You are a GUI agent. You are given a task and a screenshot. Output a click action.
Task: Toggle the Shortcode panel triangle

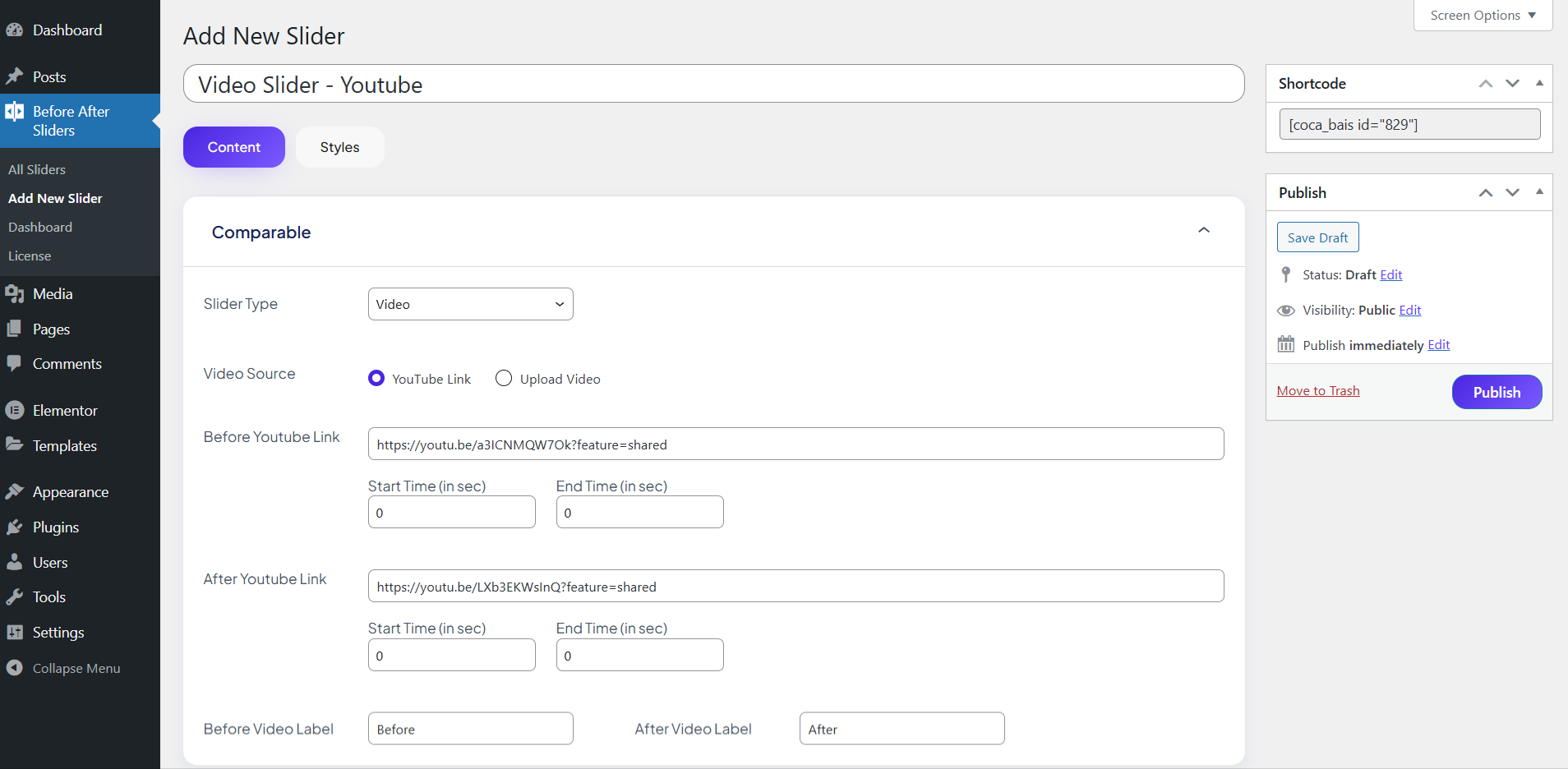[1539, 83]
